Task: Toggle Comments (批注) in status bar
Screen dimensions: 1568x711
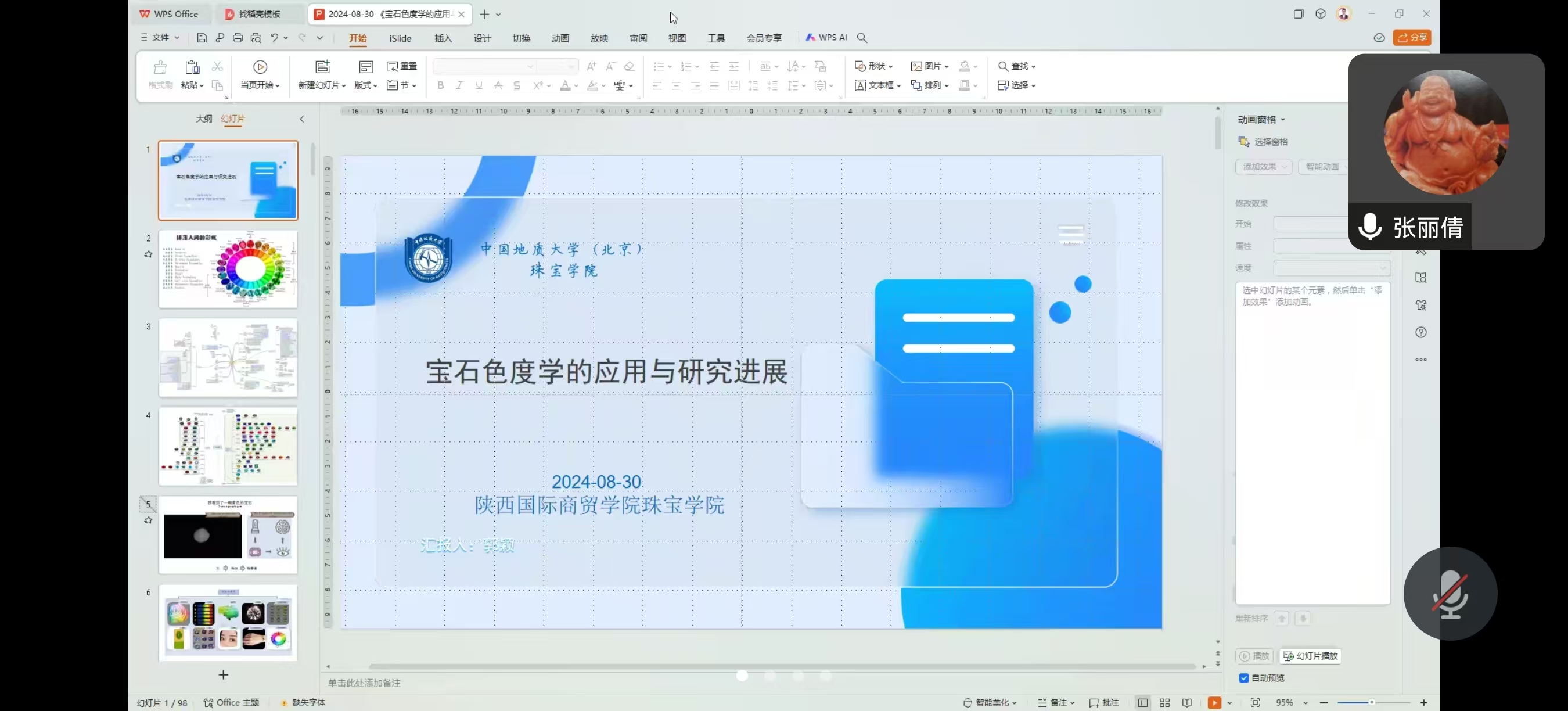Action: [1104, 702]
